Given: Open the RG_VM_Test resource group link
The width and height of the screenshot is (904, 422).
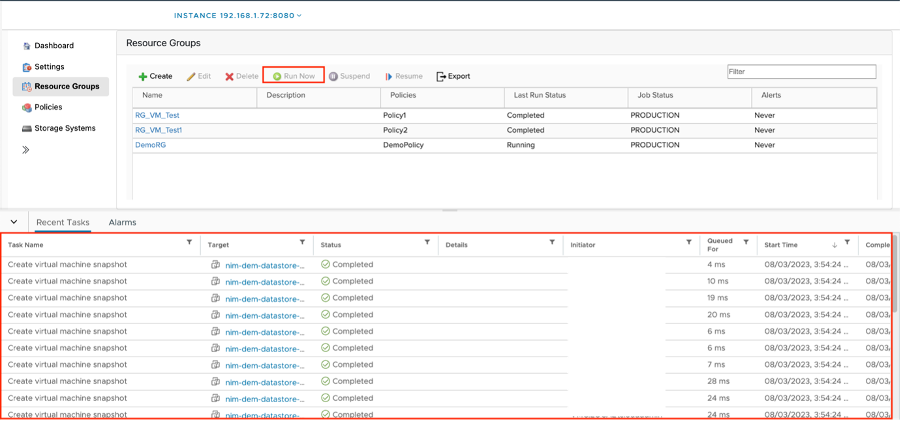Looking at the screenshot, I should tap(157, 115).
